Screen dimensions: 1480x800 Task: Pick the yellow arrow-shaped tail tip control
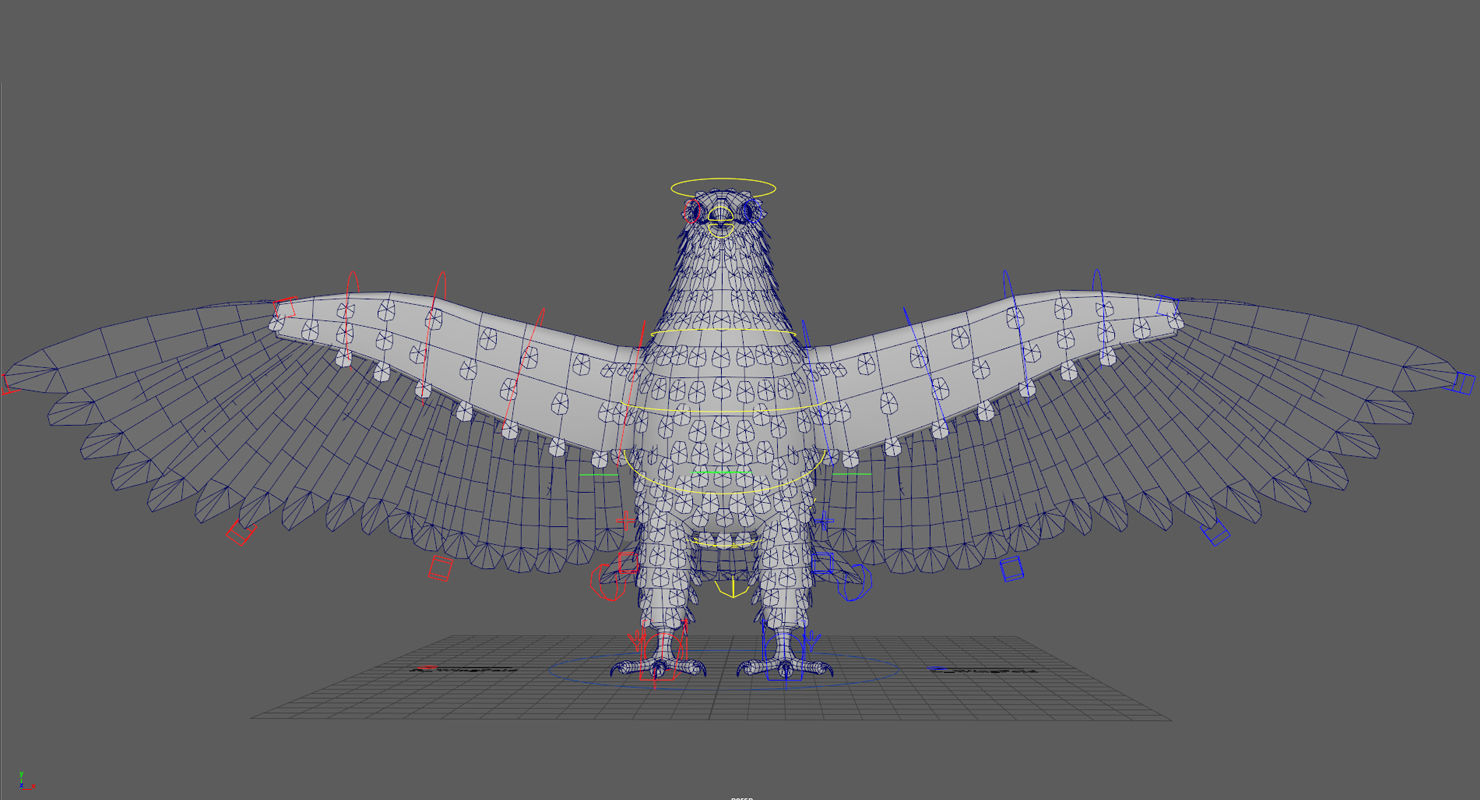pyautogui.click(x=735, y=588)
